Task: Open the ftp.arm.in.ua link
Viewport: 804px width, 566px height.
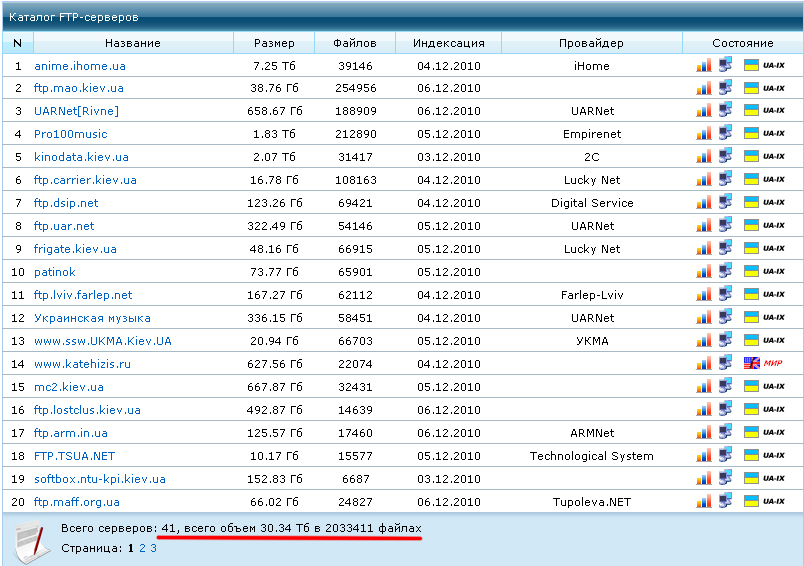Action: click(71, 433)
